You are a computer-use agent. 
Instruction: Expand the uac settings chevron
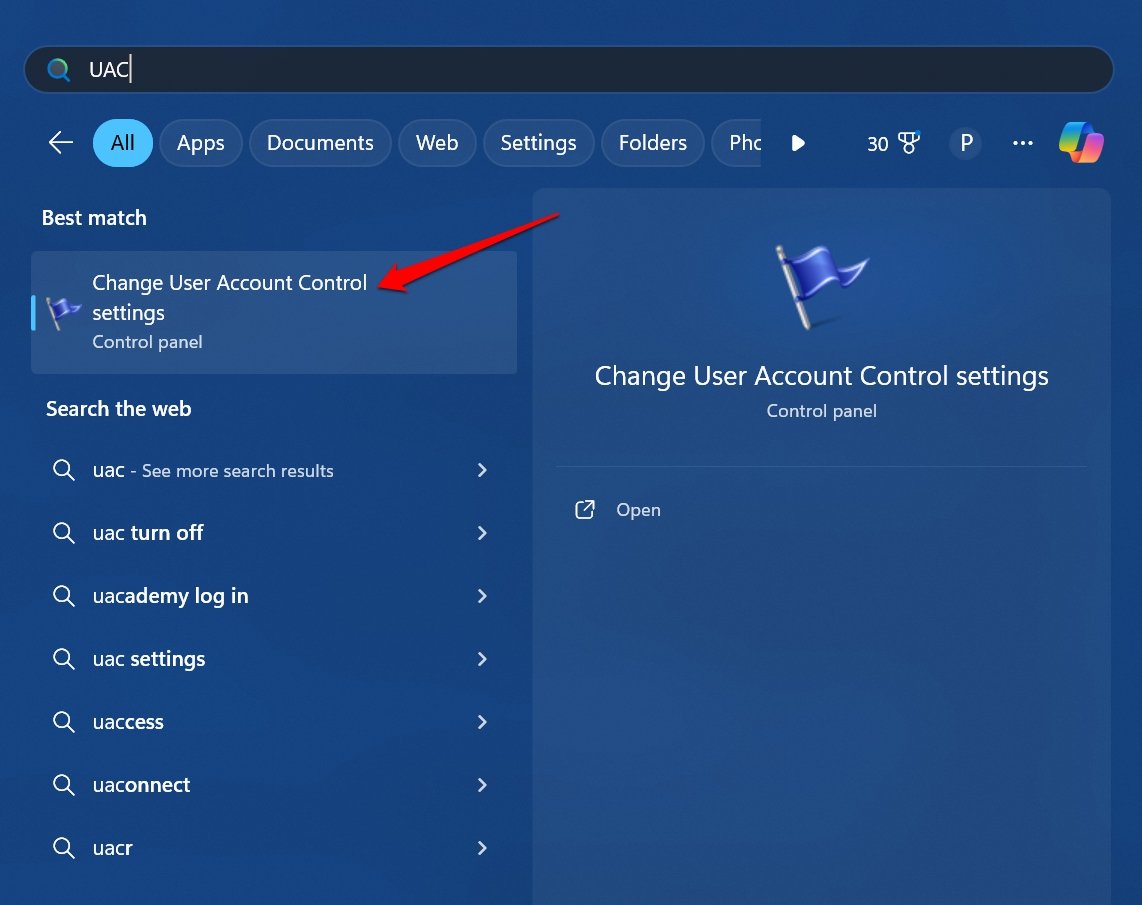pyautogui.click(x=482, y=659)
